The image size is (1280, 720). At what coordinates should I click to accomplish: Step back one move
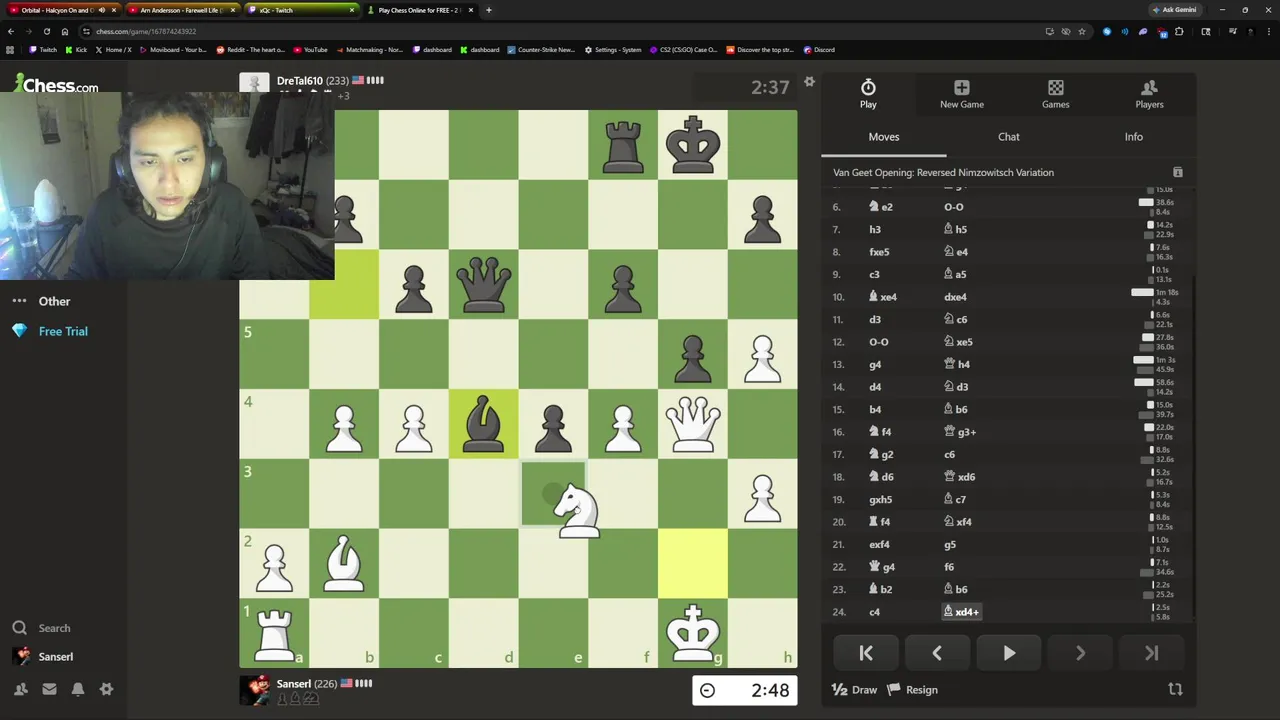point(937,653)
